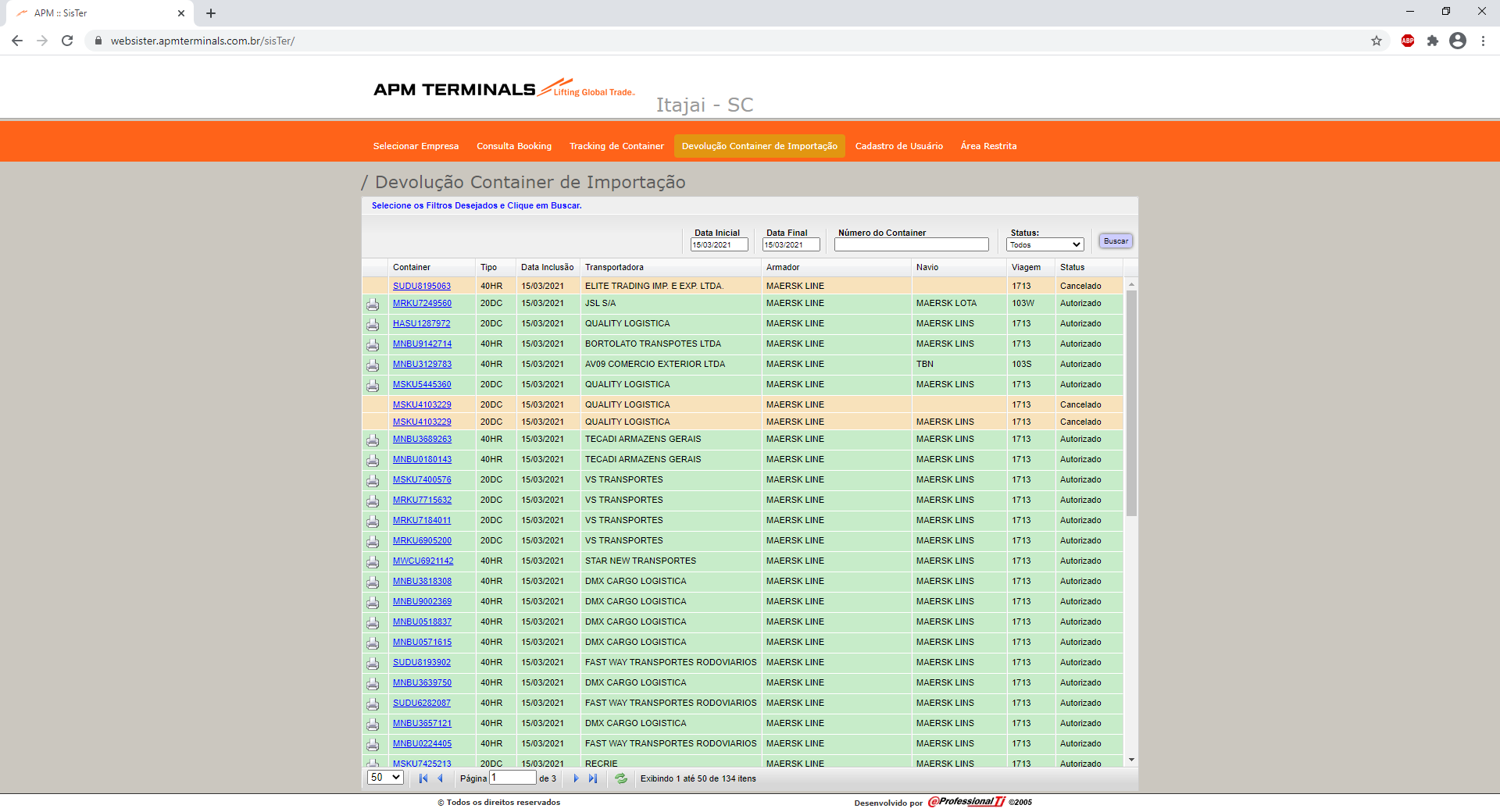Click the grid scrollbar down arrow
Image resolution: width=1500 pixels, height=812 pixels.
(x=1131, y=760)
